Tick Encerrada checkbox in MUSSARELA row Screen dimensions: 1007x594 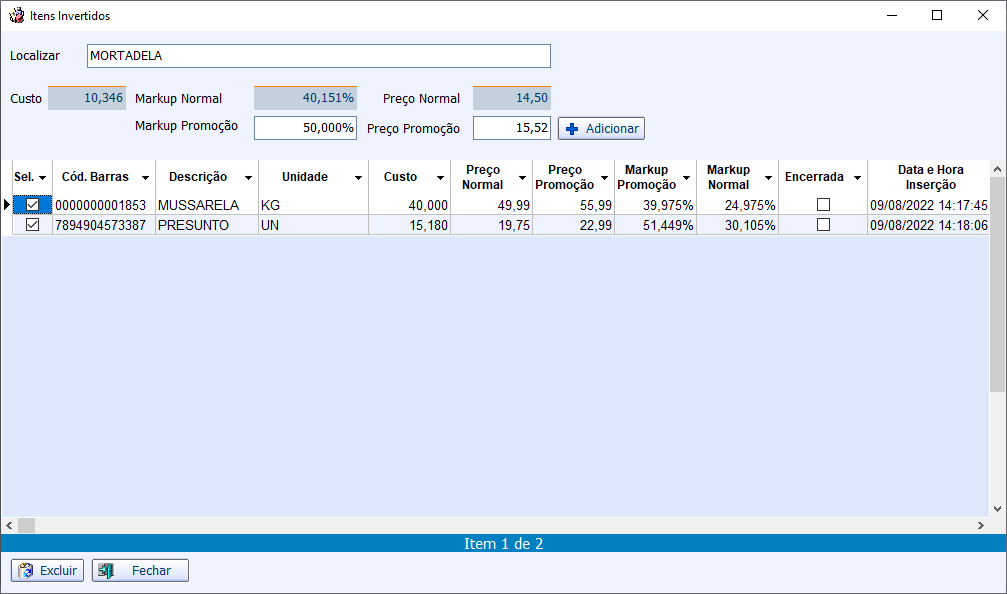[x=823, y=205]
